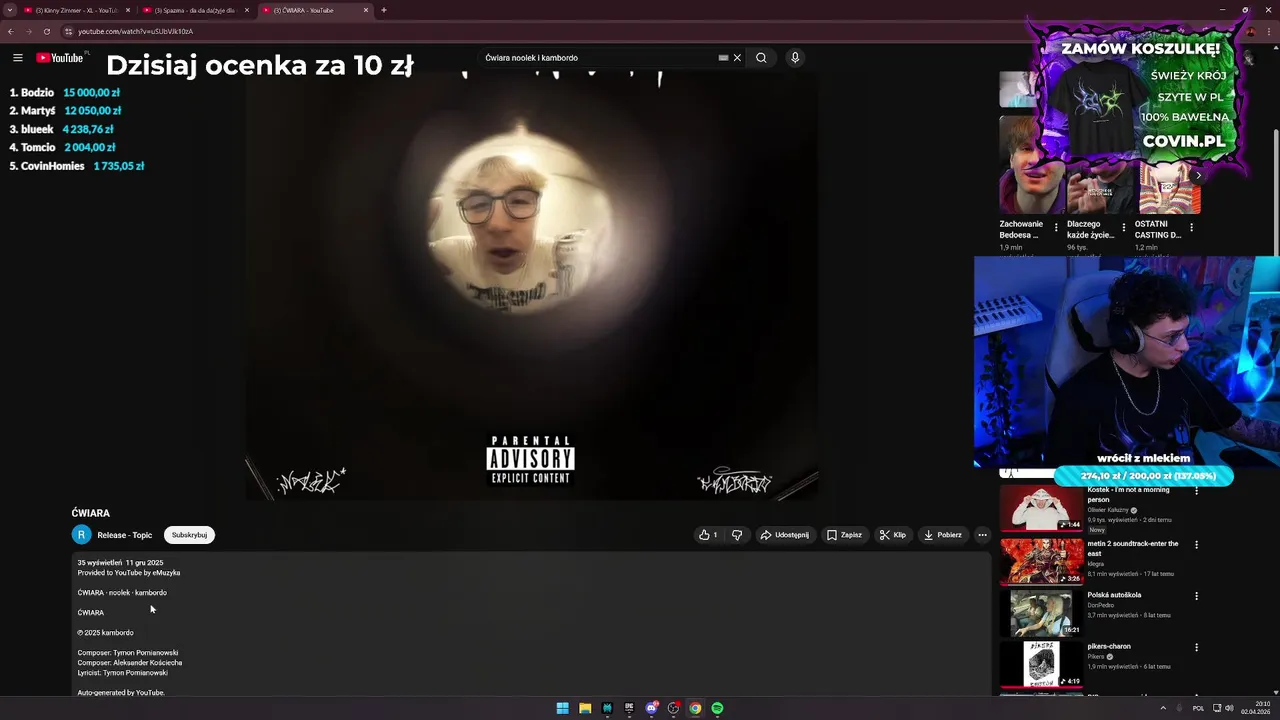Subscribe to Release - Topic with Subskrybuj
The width and height of the screenshot is (1280, 720).
click(x=189, y=535)
